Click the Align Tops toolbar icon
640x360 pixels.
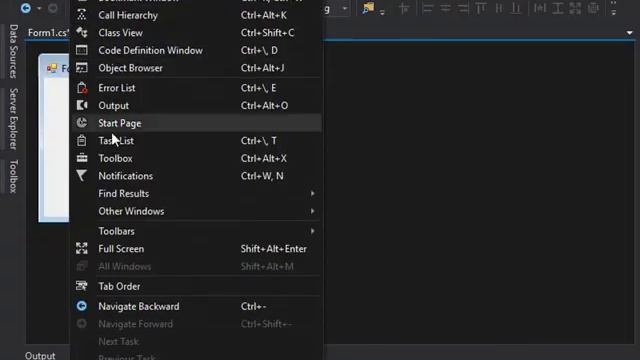pos(481,8)
